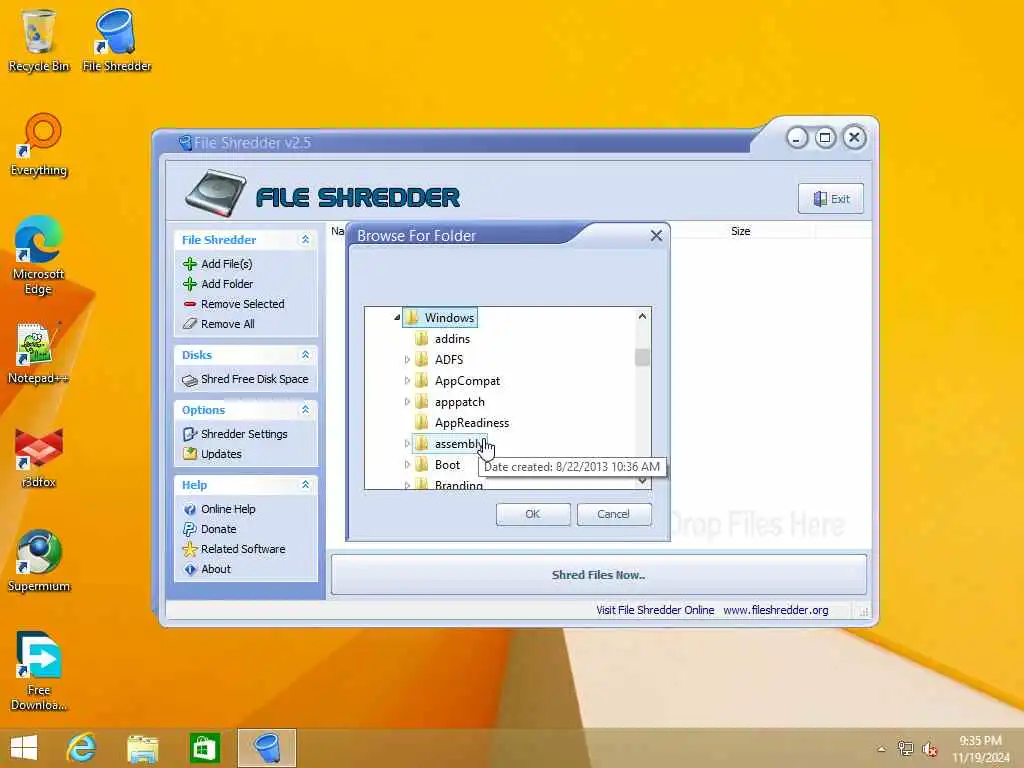Click the green plus icon for Add File(s)

tap(189, 264)
